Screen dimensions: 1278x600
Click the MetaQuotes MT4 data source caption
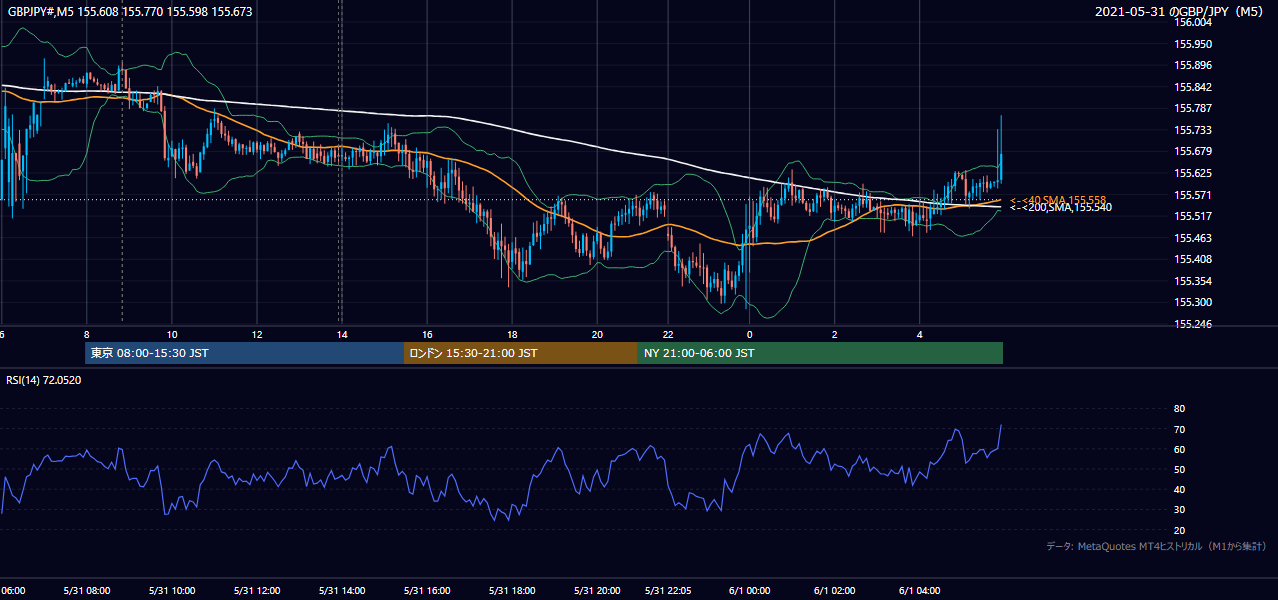point(1157,546)
